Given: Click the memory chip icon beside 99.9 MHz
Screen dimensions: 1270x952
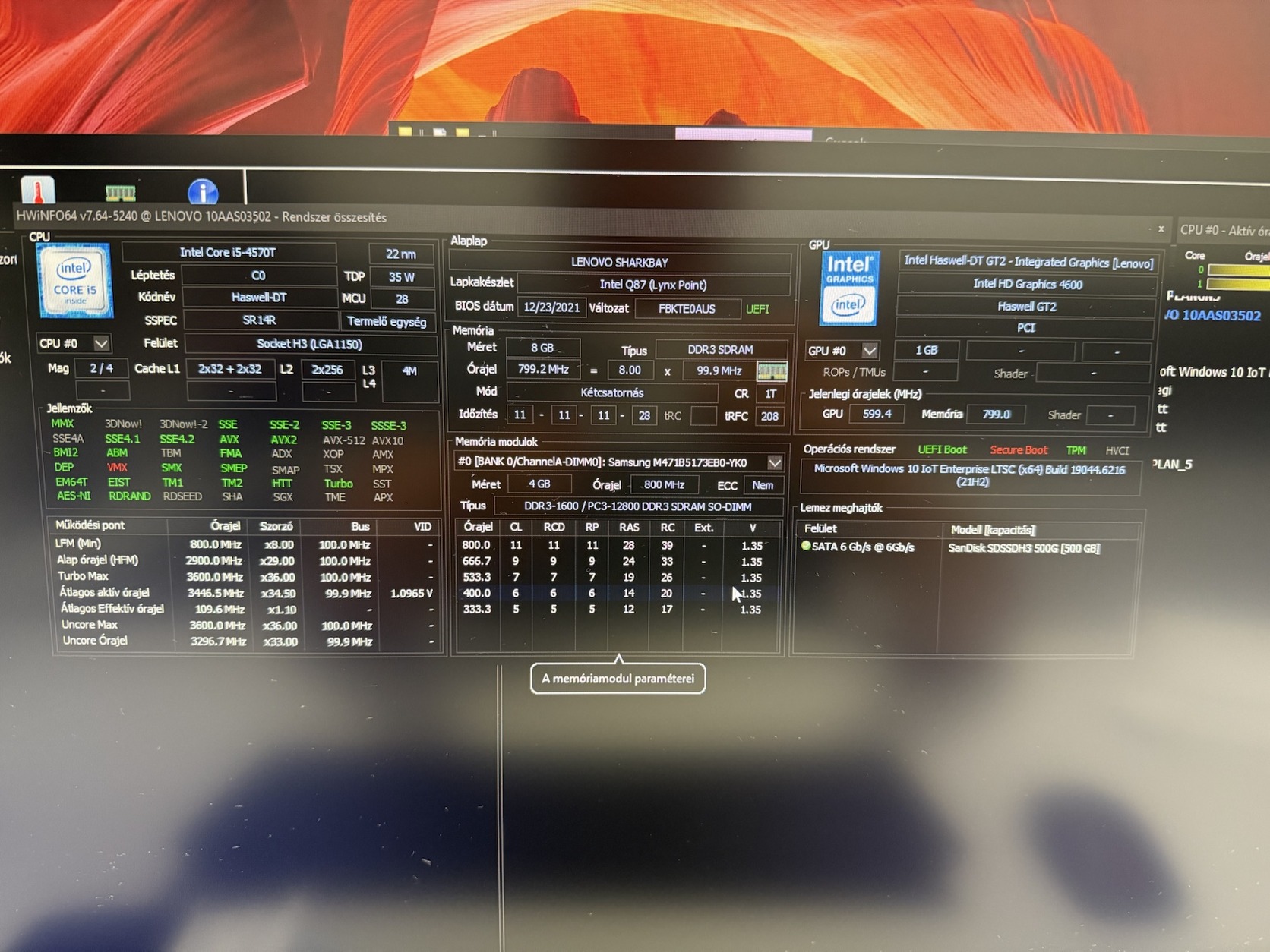Looking at the screenshot, I should tap(772, 371).
